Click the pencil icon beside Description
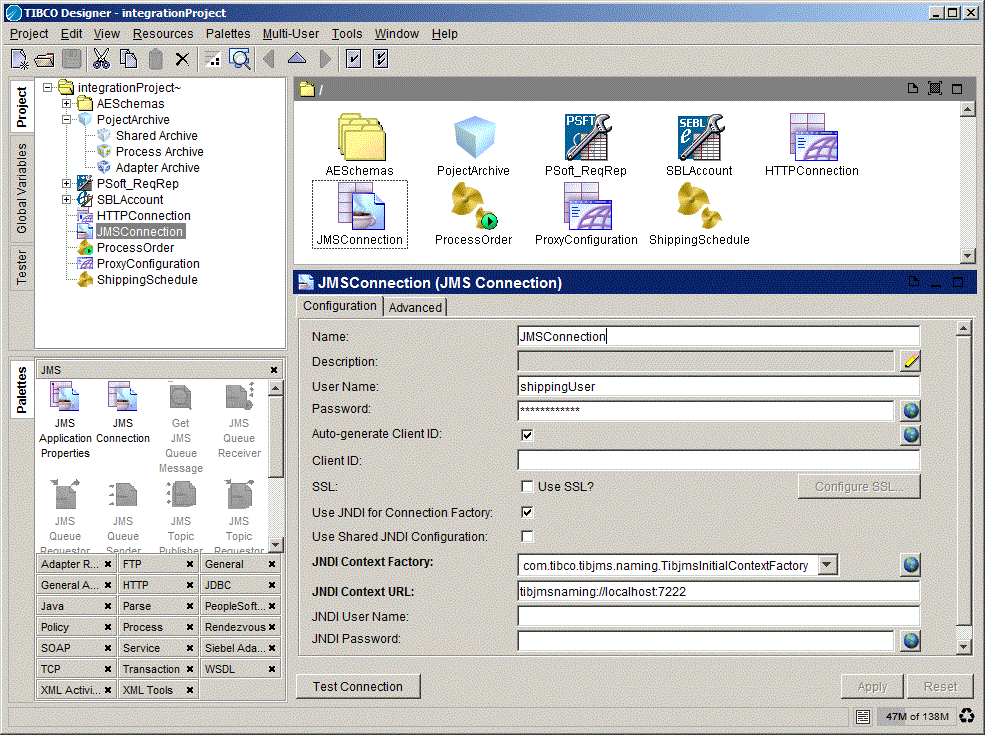The image size is (990, 740). [910, 361]
